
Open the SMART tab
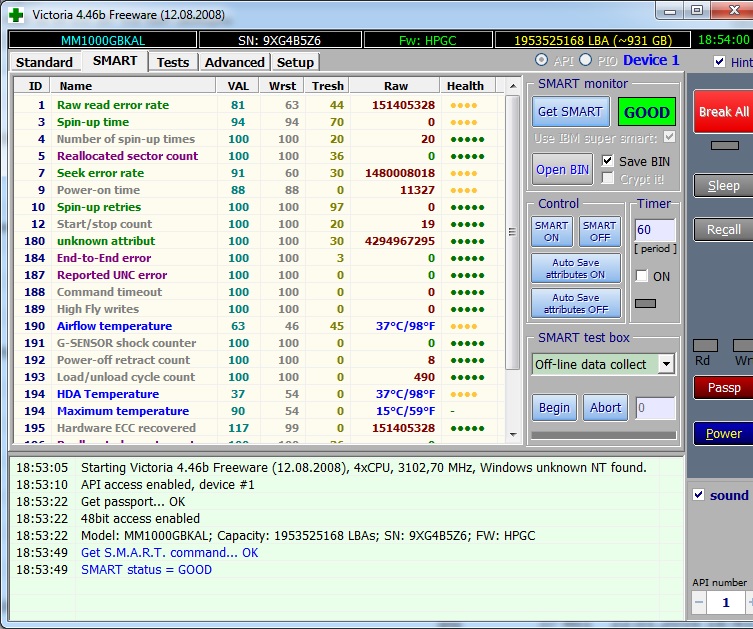[115, 61]
